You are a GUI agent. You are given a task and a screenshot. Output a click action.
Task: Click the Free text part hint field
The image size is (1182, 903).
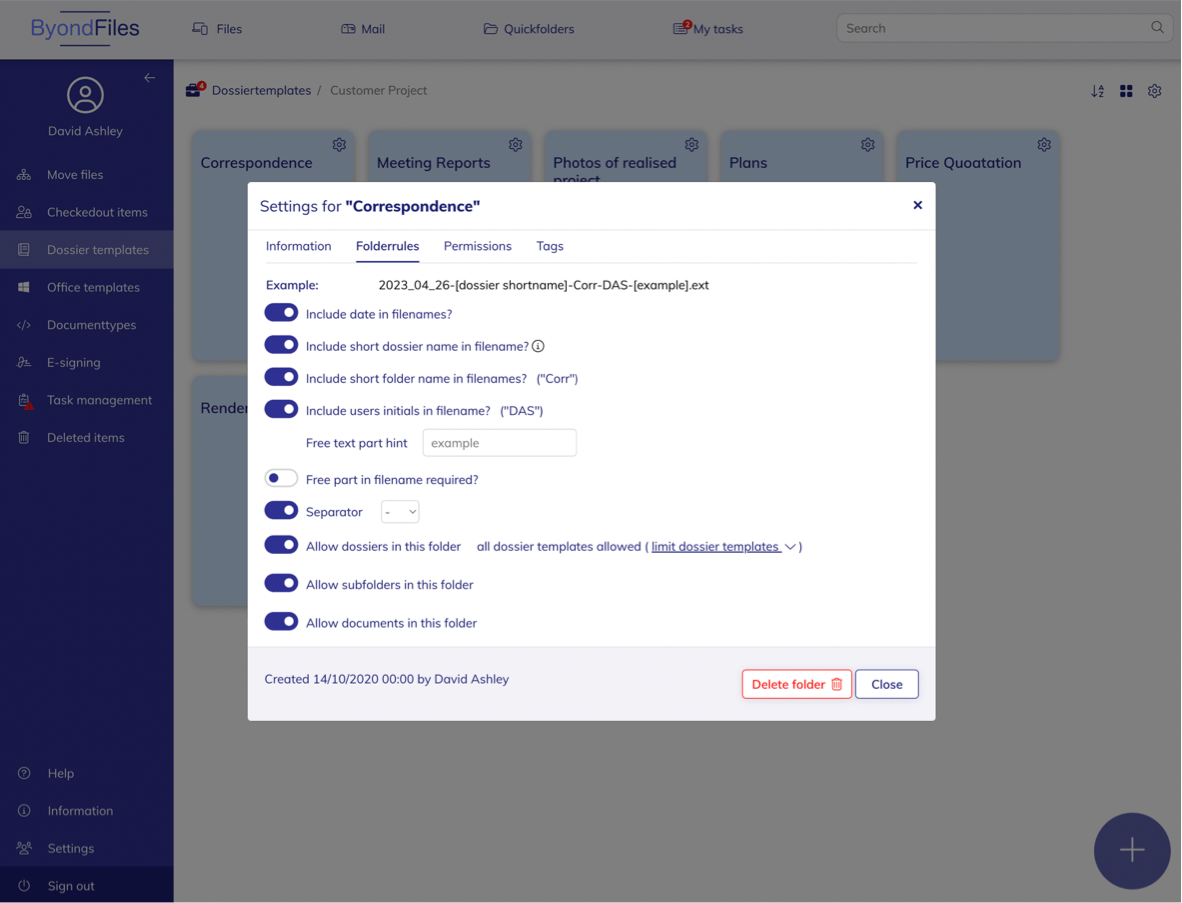pos(499,443)
